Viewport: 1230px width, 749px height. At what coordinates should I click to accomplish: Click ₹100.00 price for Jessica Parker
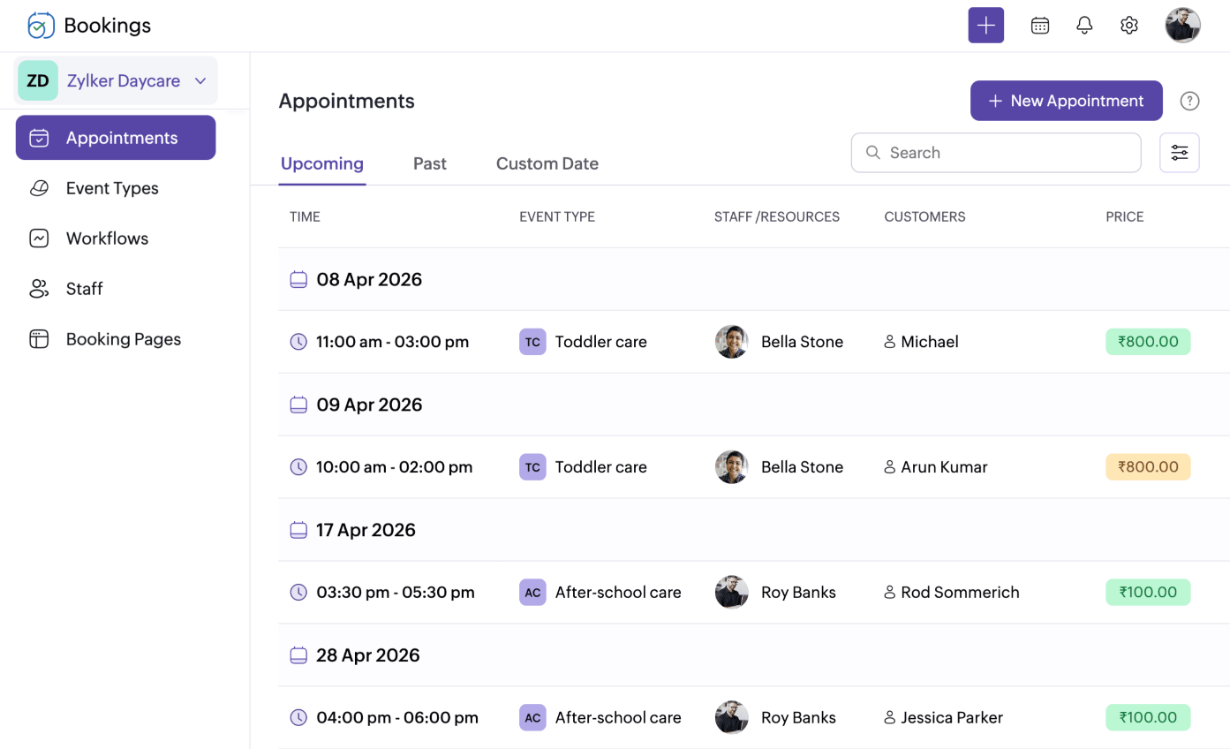tap(1148, 717)
